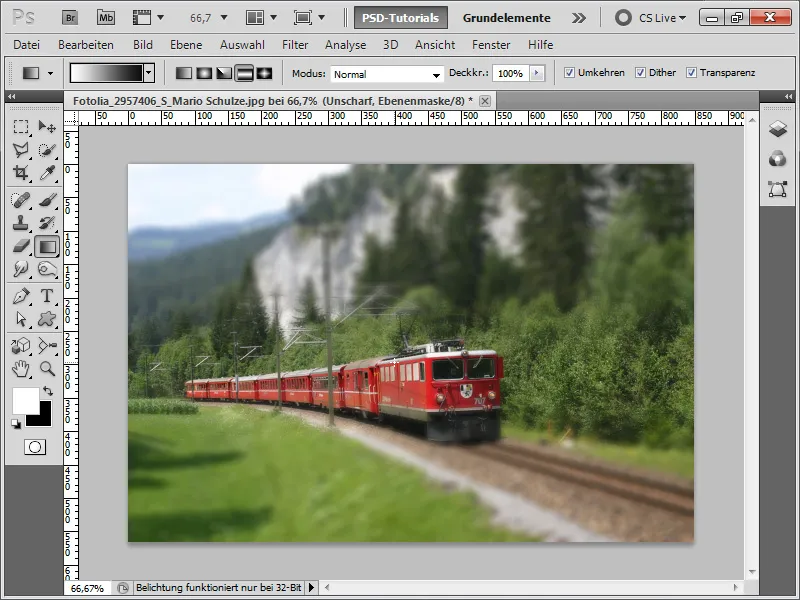The image size is (800, 600).
Task: Select the Sponge tool
Action: pyautogui.click(x=47, y=269)
